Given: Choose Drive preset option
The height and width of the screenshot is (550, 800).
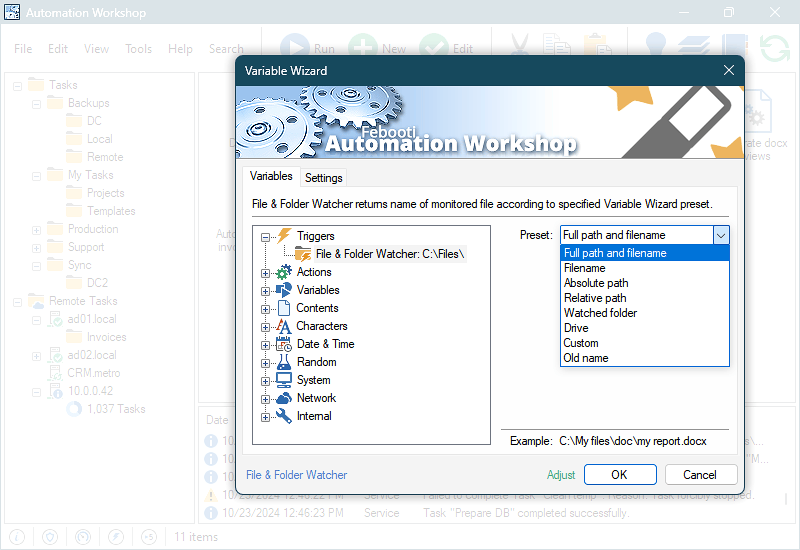Looking at the screenshot, I should pos(645,328).
